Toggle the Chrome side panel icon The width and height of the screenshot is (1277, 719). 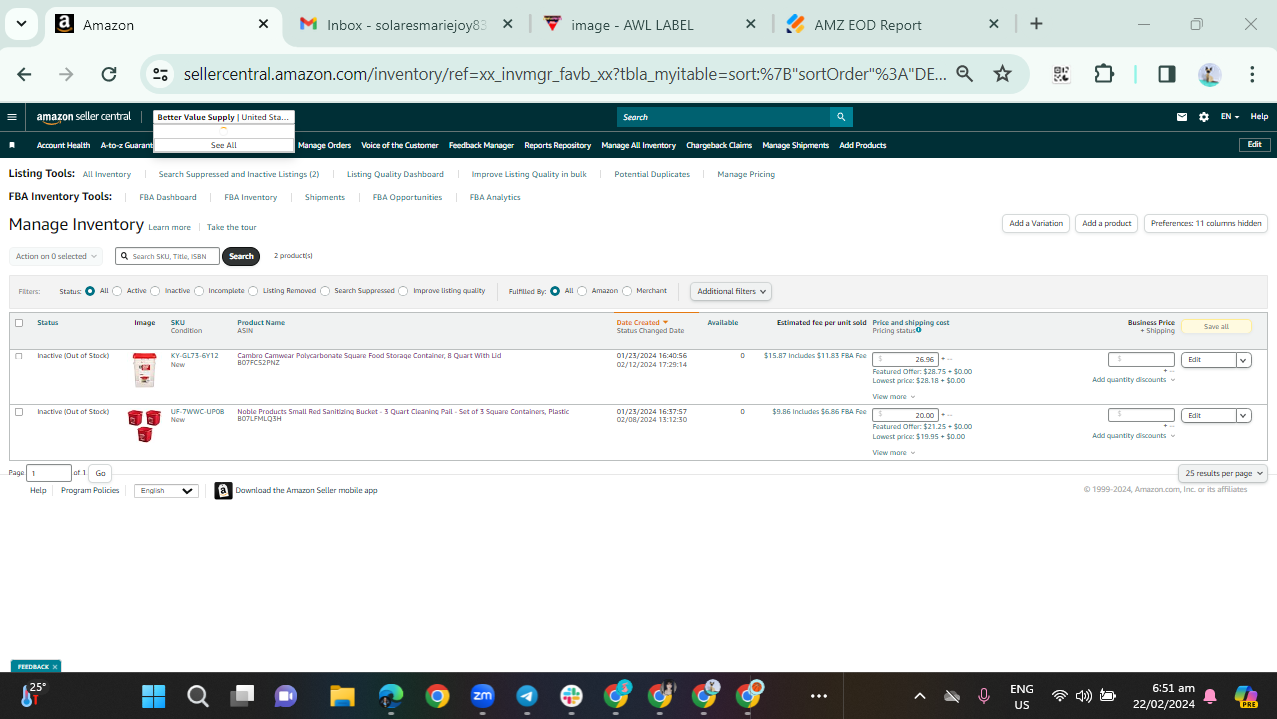[x=1167, y=74]
